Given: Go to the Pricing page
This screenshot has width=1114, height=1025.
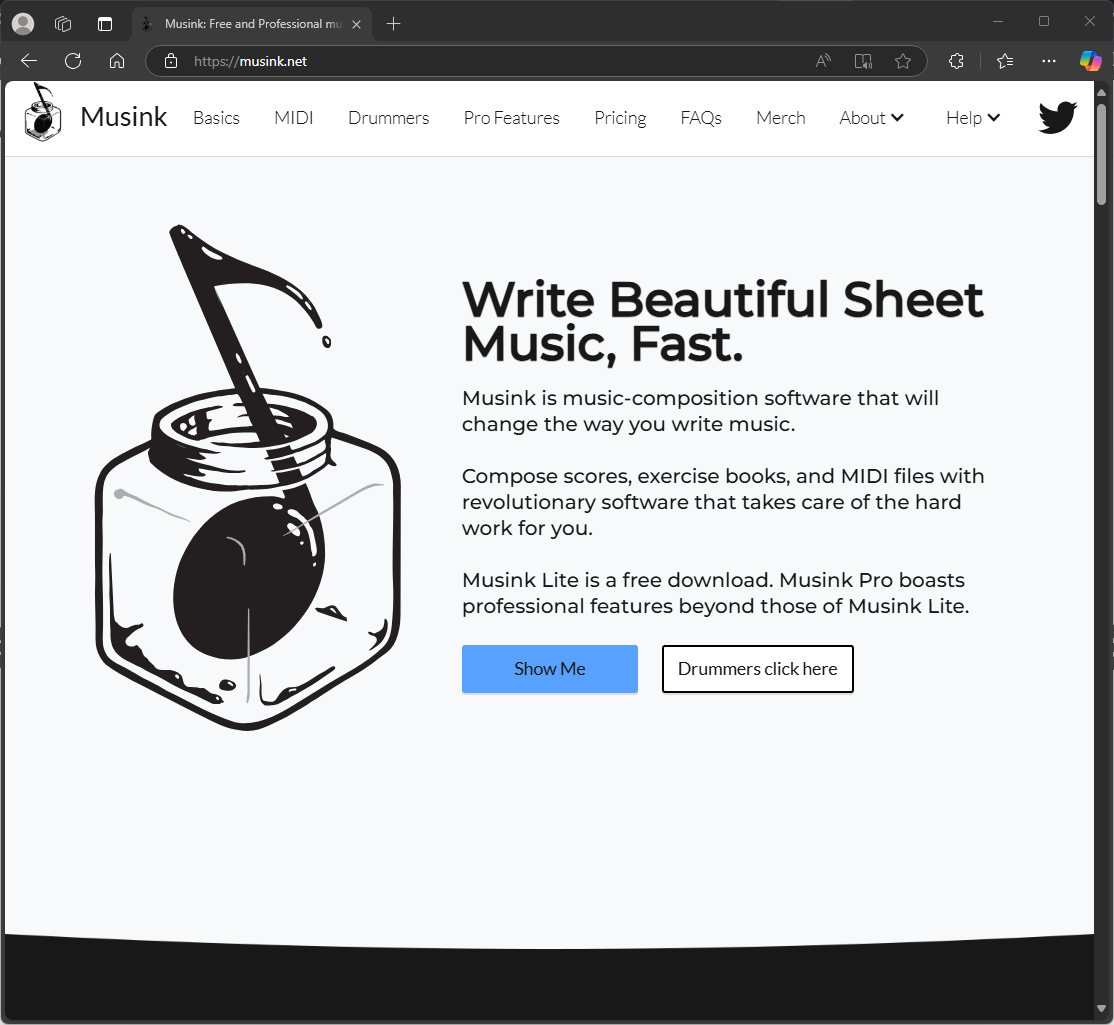Looking at the screenshot, I should (x=620, y=118).
